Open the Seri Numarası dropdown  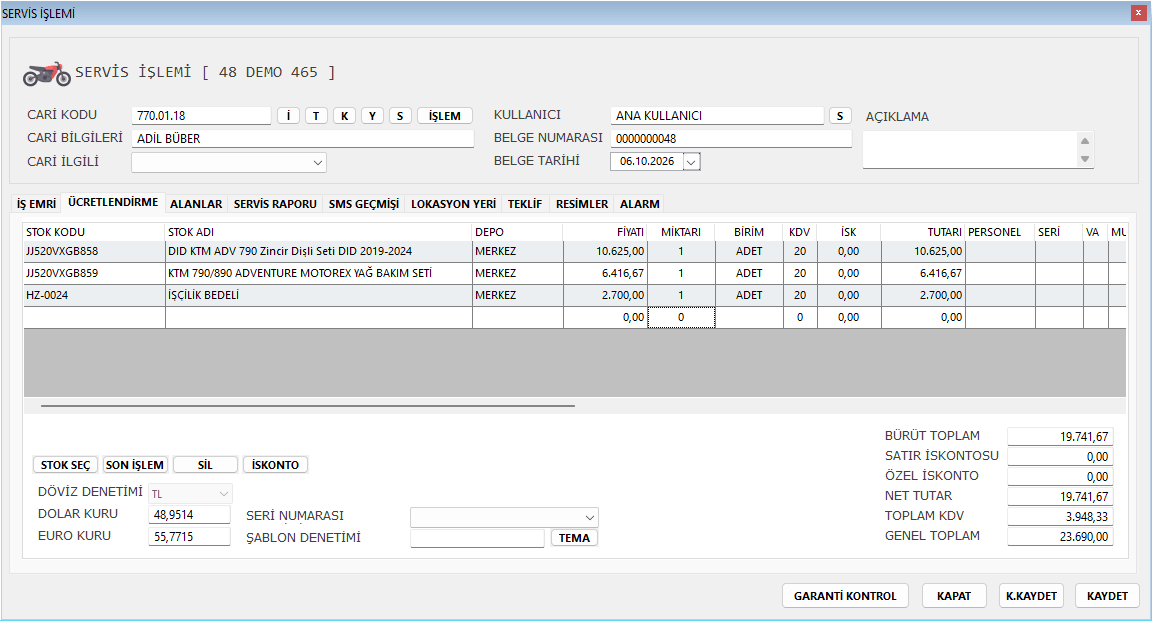click(x=589, y=517)
